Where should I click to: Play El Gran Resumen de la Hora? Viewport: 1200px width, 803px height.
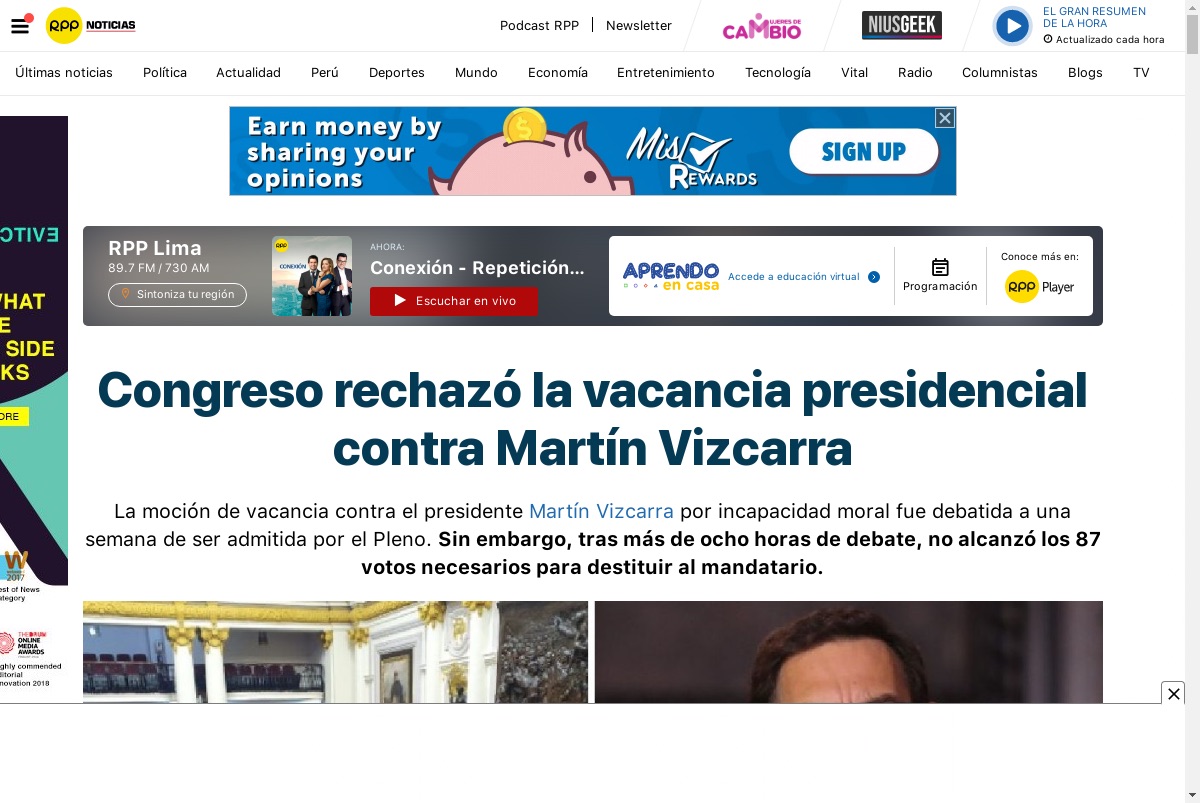(x=1012, y=26)
